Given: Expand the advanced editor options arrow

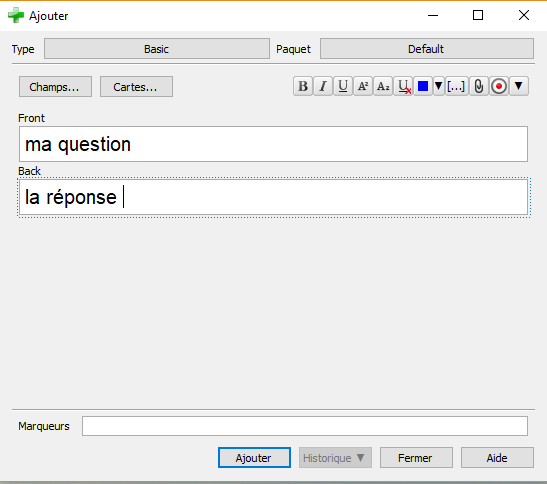Looking at the screenshot, I should 519,86.
